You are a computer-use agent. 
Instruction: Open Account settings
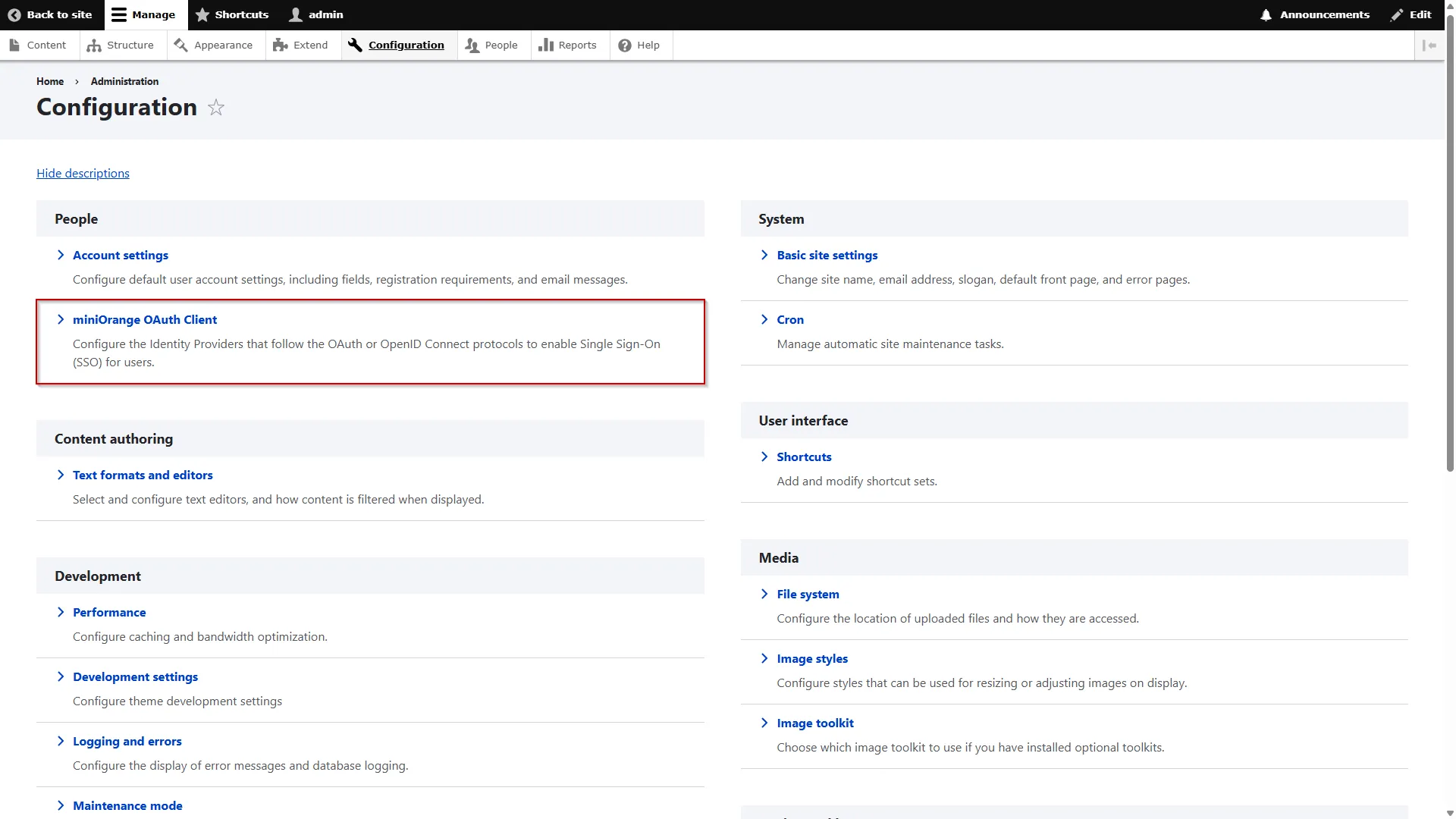(x=121, y=255)
